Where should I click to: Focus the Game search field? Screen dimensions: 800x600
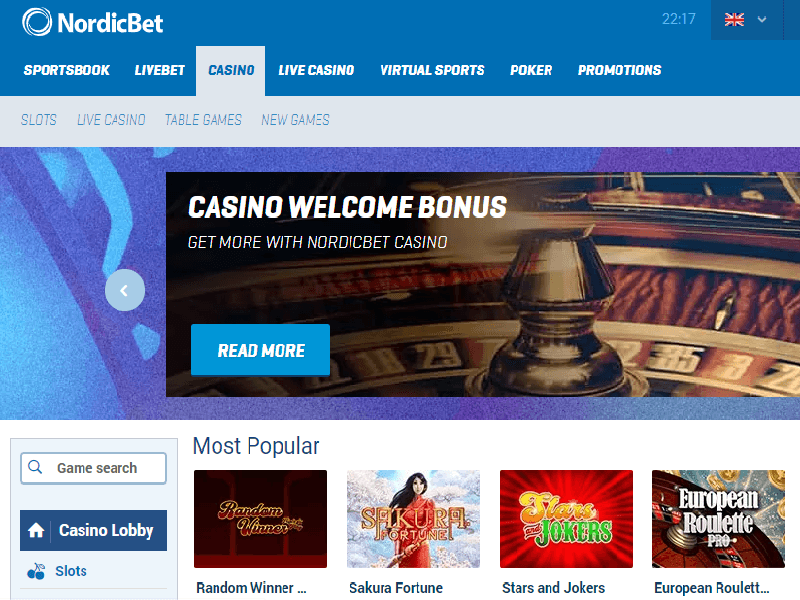pos(93,468)
